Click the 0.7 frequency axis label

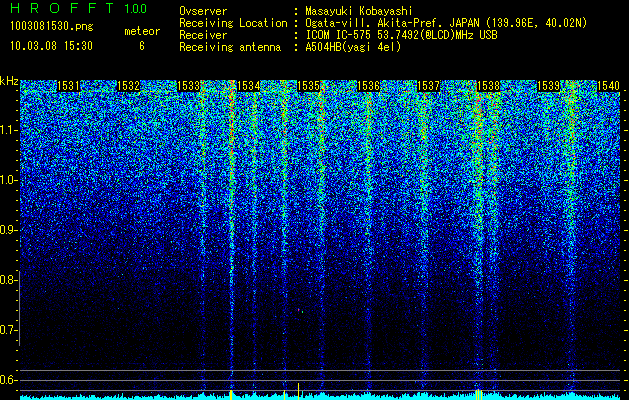click(9, 330)
